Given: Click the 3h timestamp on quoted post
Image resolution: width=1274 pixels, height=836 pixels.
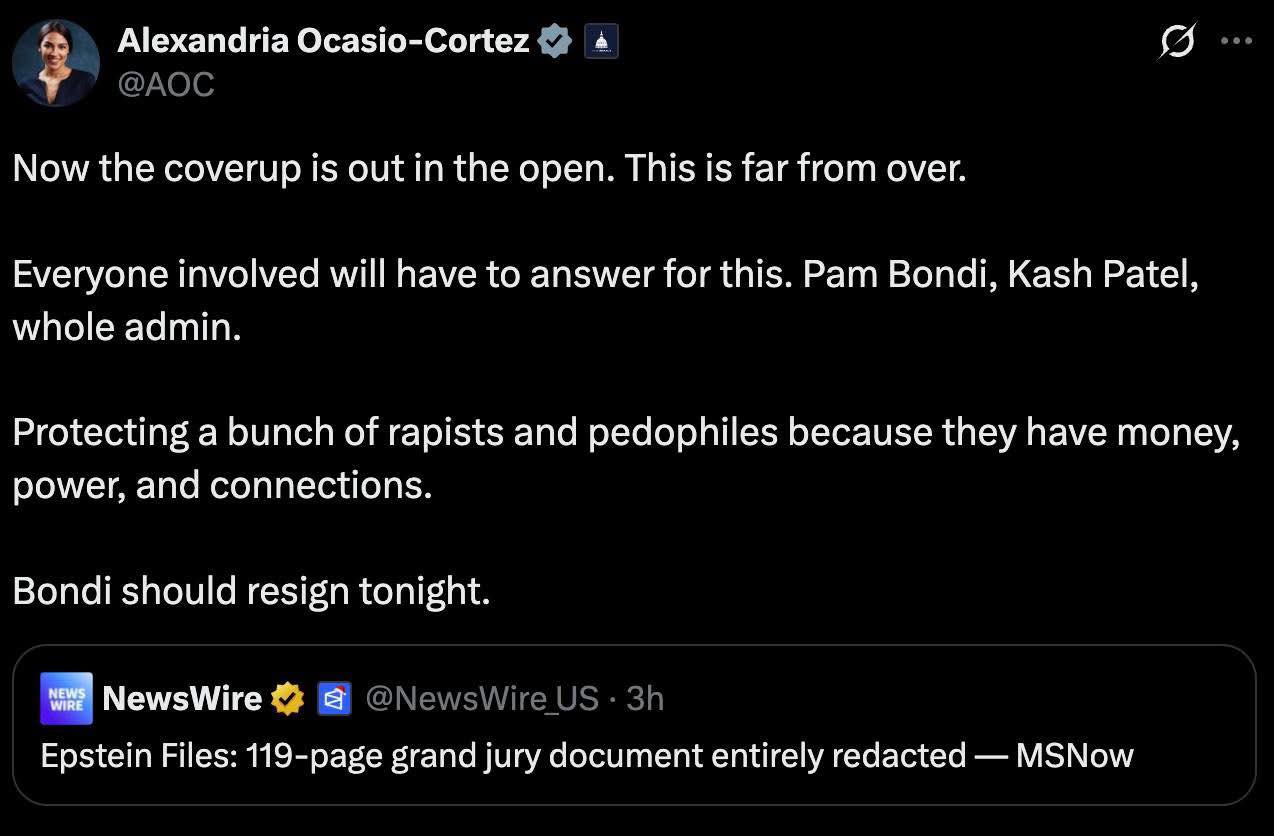Looking at the screenshot, I should click(645, 698).
